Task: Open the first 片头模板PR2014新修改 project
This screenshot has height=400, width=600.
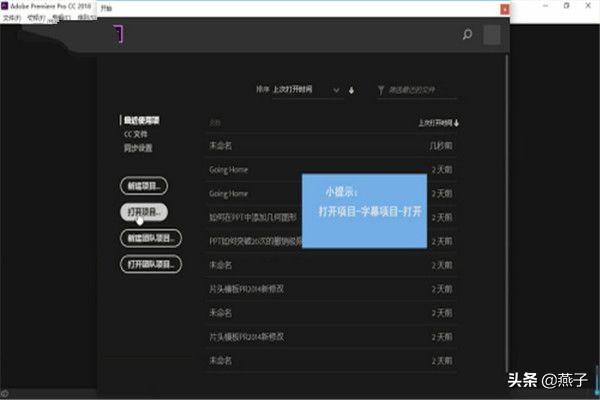Action: coord(245,289)
